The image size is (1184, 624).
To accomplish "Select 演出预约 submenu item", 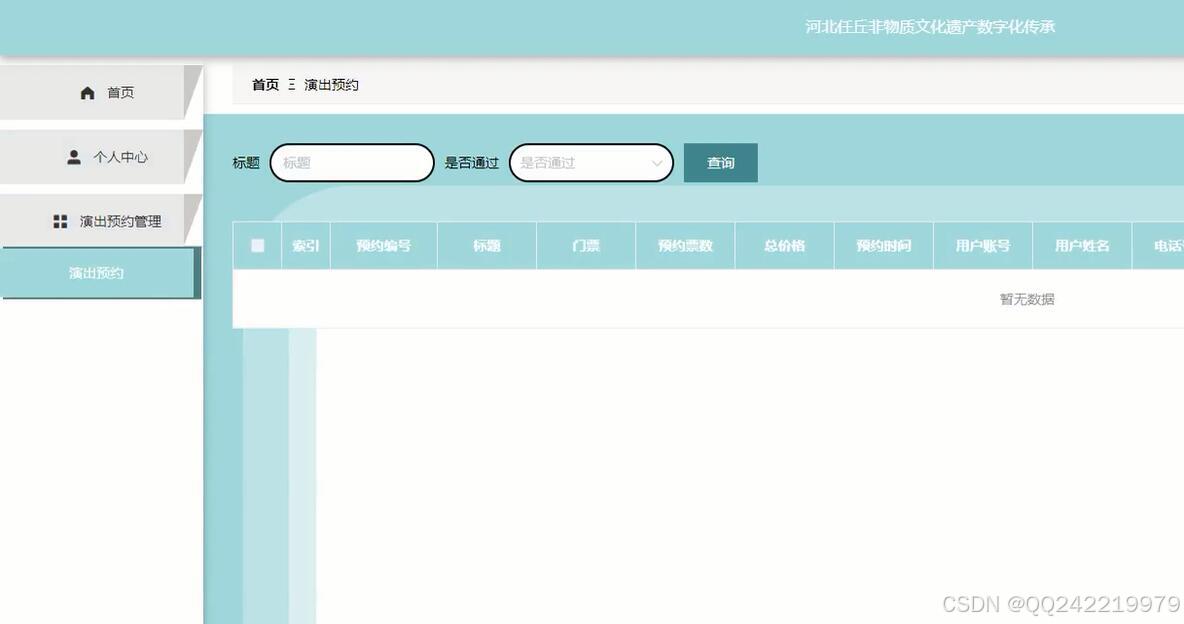I will [x=100, y=273].
